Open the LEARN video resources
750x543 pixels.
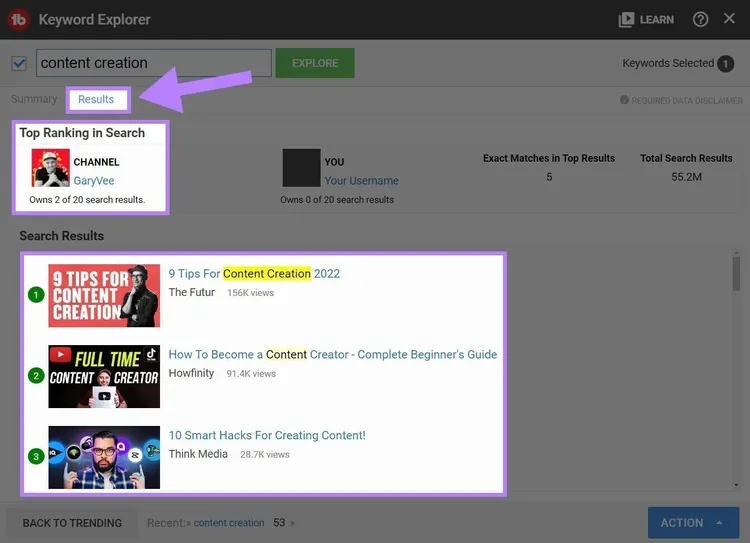pos(646,20)
